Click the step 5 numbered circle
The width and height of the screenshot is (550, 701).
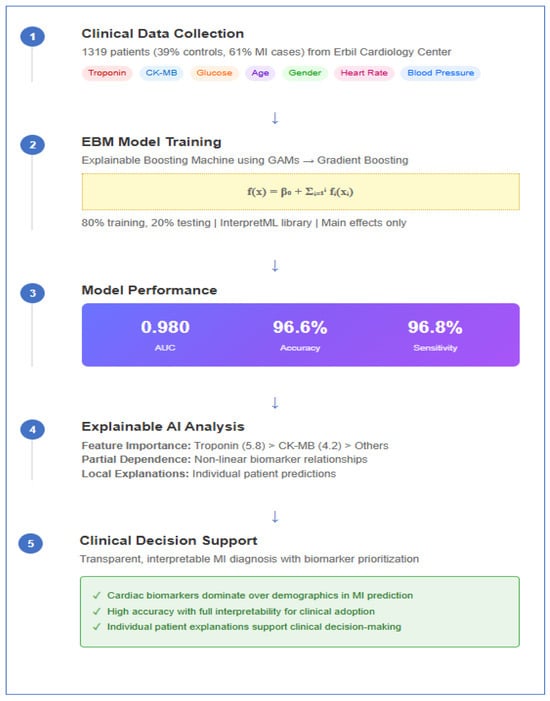(30, 544)
